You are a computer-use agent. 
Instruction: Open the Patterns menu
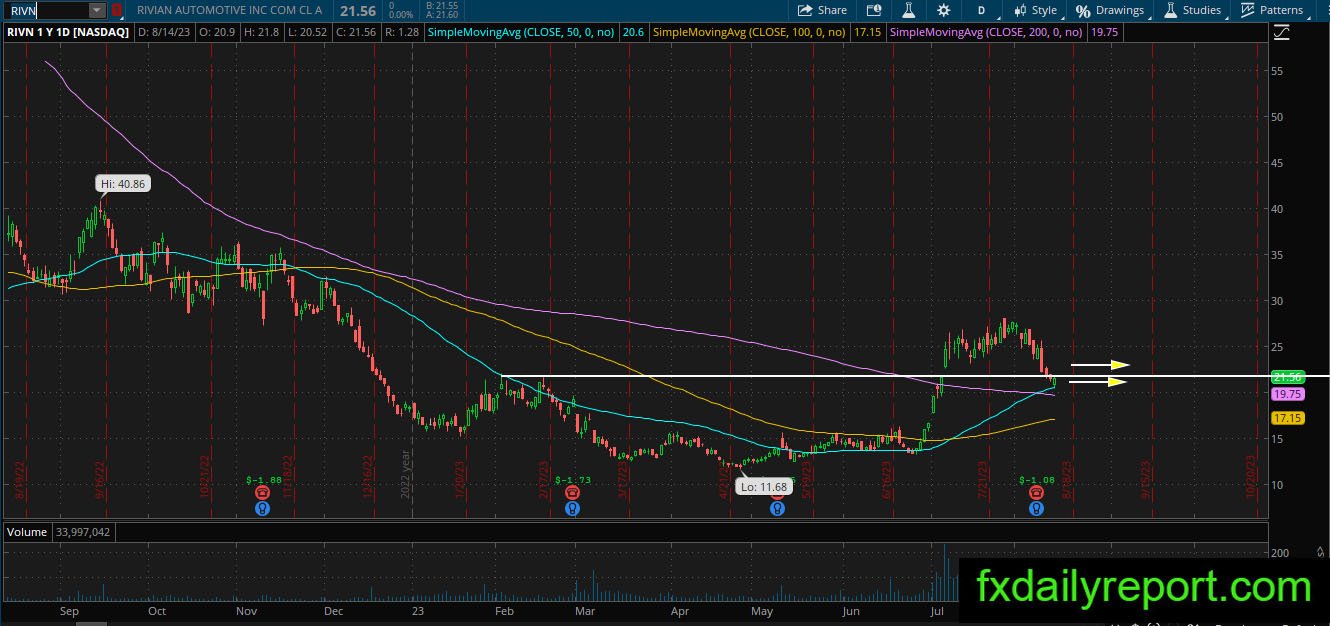[1272, 10]
